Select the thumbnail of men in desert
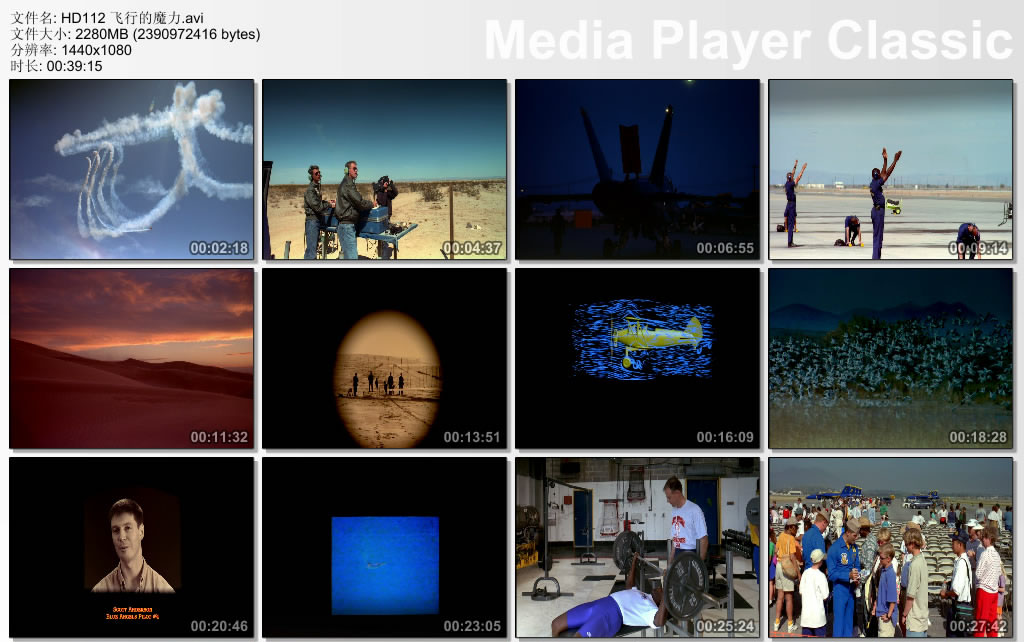The height and width of the screenshot is (642, 1024). coord(385,169)
